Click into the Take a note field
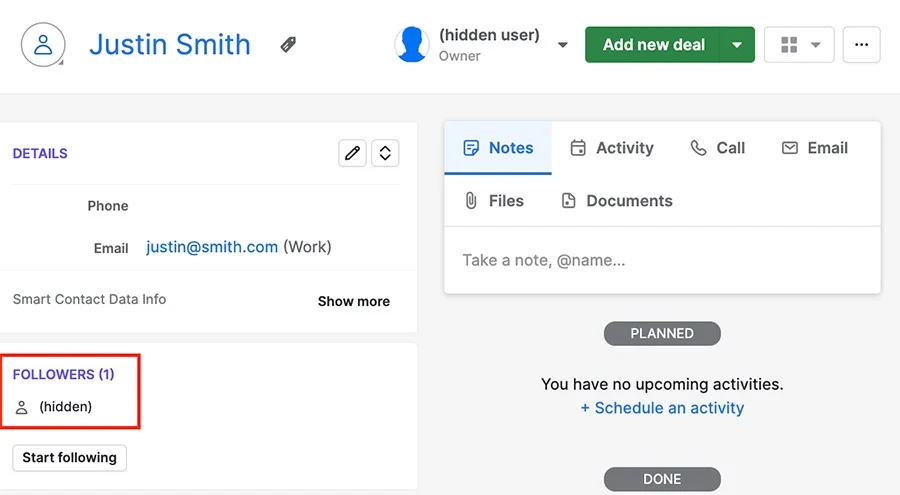Viewport: 900px width, 495px height. pyautogui.click(x=662, y=260)
